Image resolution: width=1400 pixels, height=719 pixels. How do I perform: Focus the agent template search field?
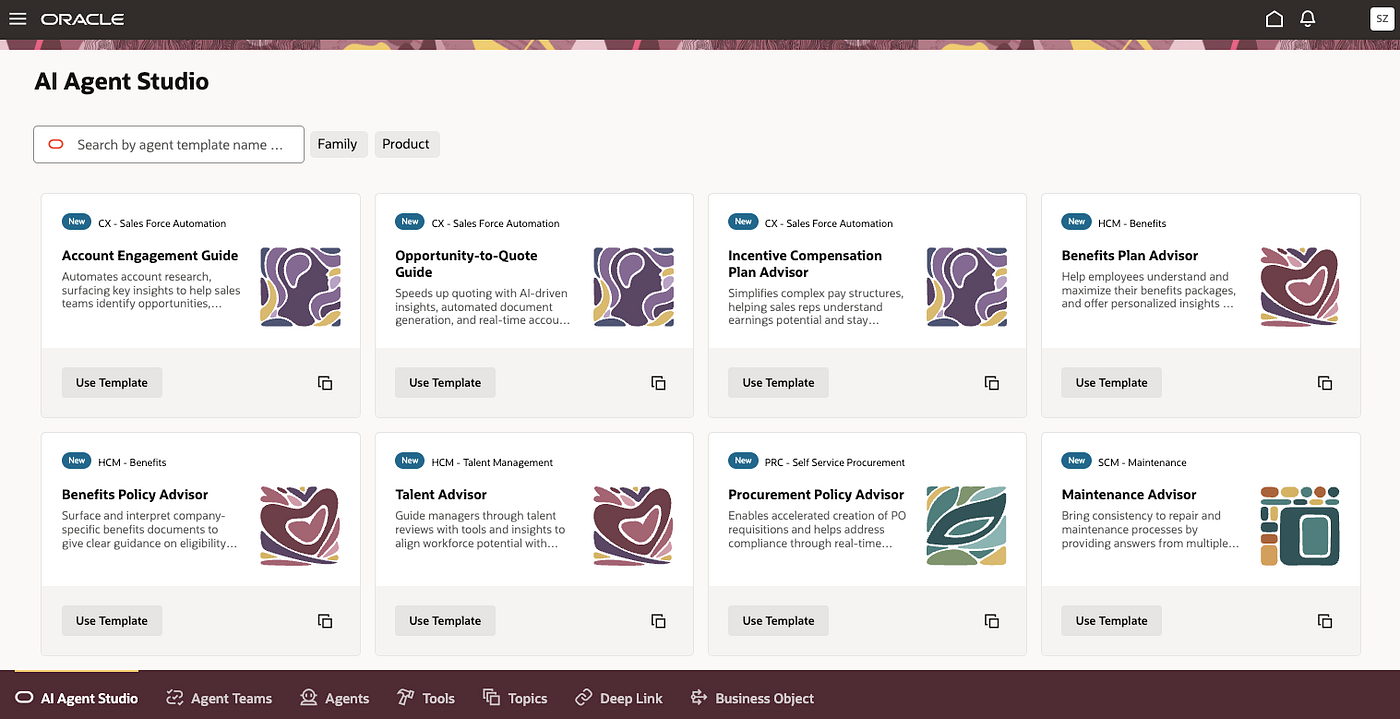pos(169,144)
